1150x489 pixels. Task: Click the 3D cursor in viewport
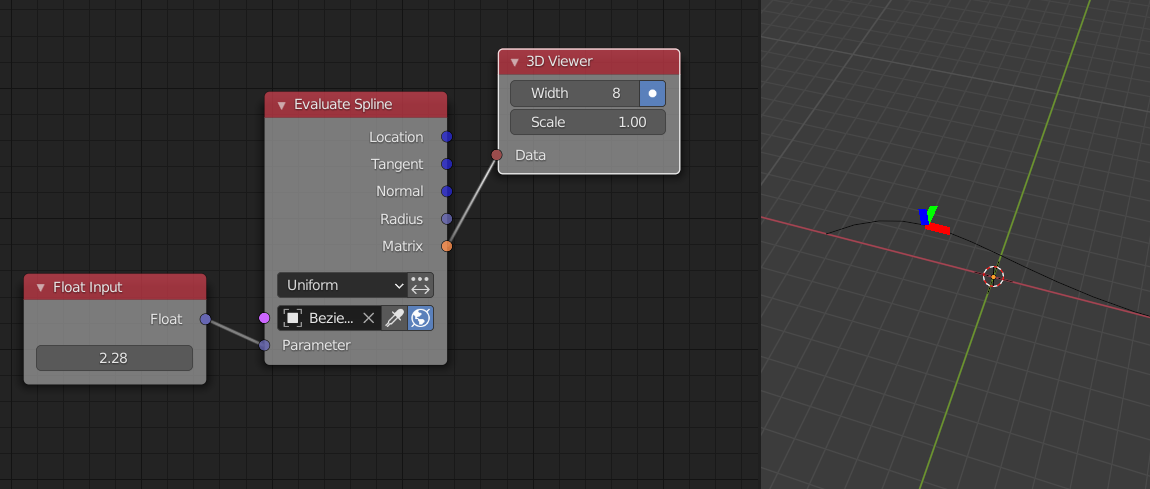[x=993, y=276]
